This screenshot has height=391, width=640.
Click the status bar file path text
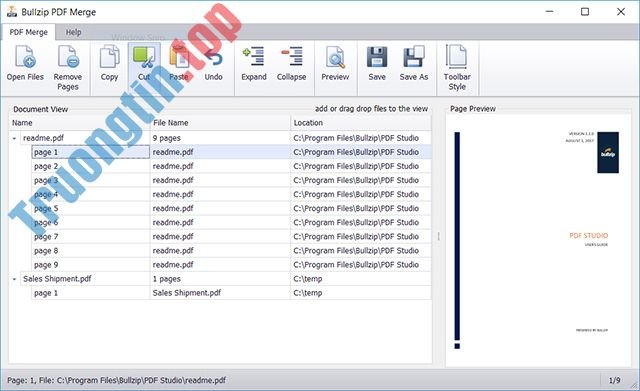click(116, 380)
